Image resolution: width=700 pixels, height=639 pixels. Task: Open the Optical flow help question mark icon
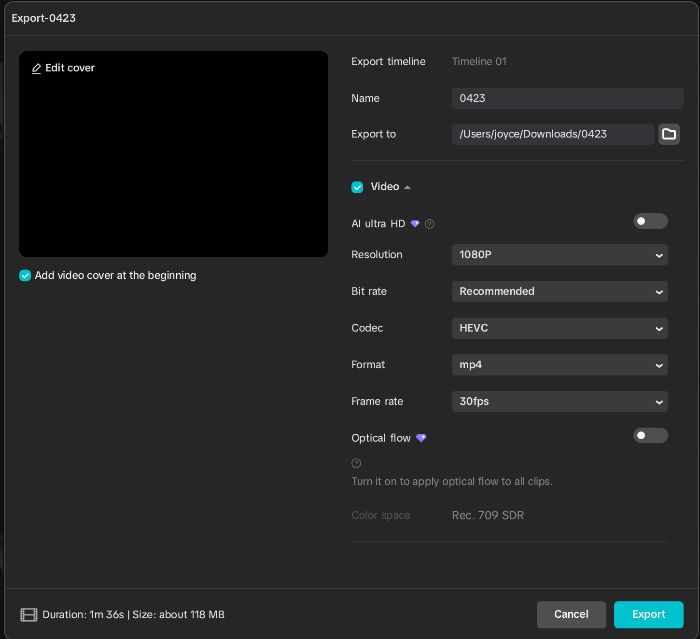coord(356,464)
